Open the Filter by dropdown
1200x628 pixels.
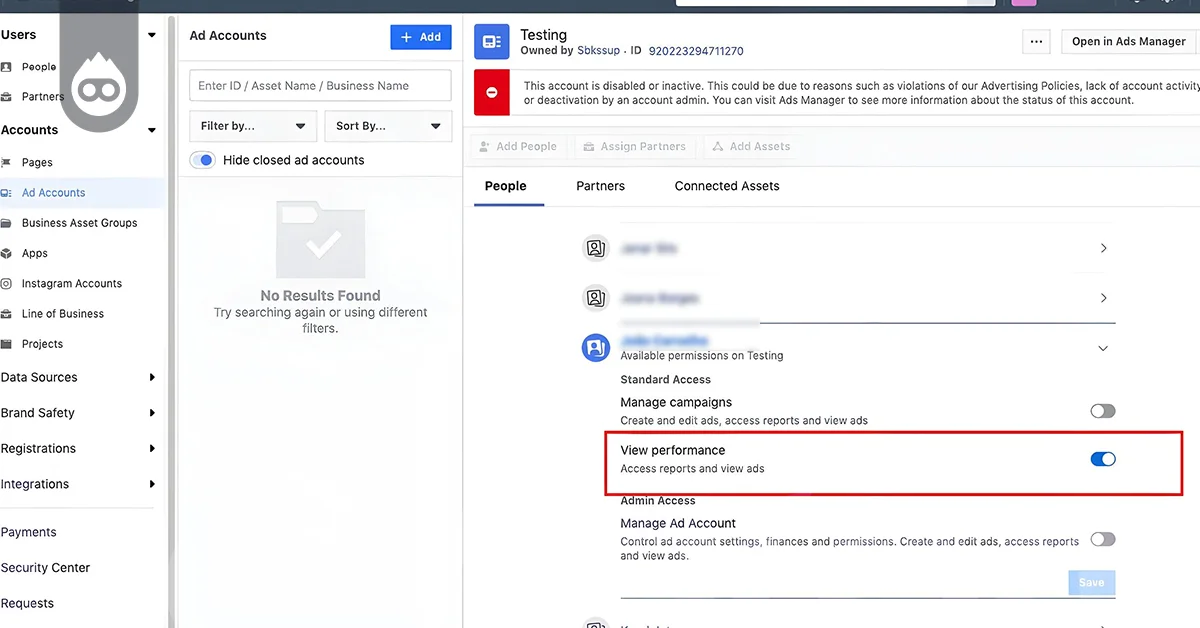tap(252, 125)
